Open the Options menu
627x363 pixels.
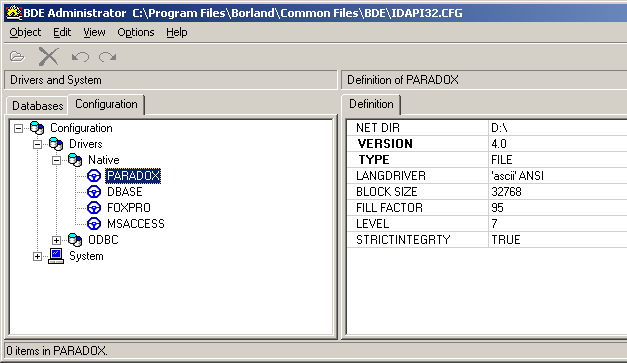pyautogui.click(x=136, y=32)
